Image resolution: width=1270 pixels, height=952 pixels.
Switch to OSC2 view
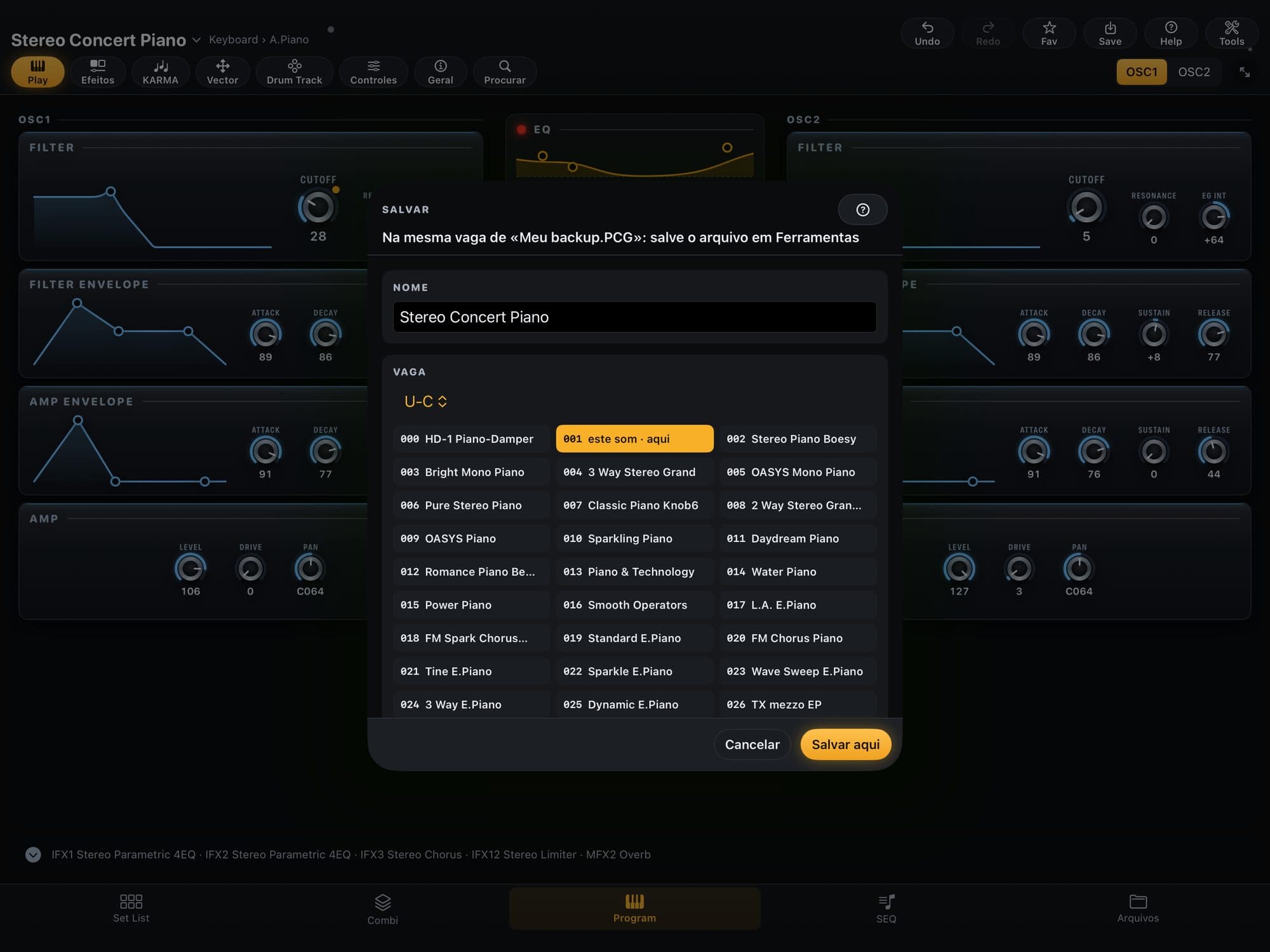coord(1194,72)
